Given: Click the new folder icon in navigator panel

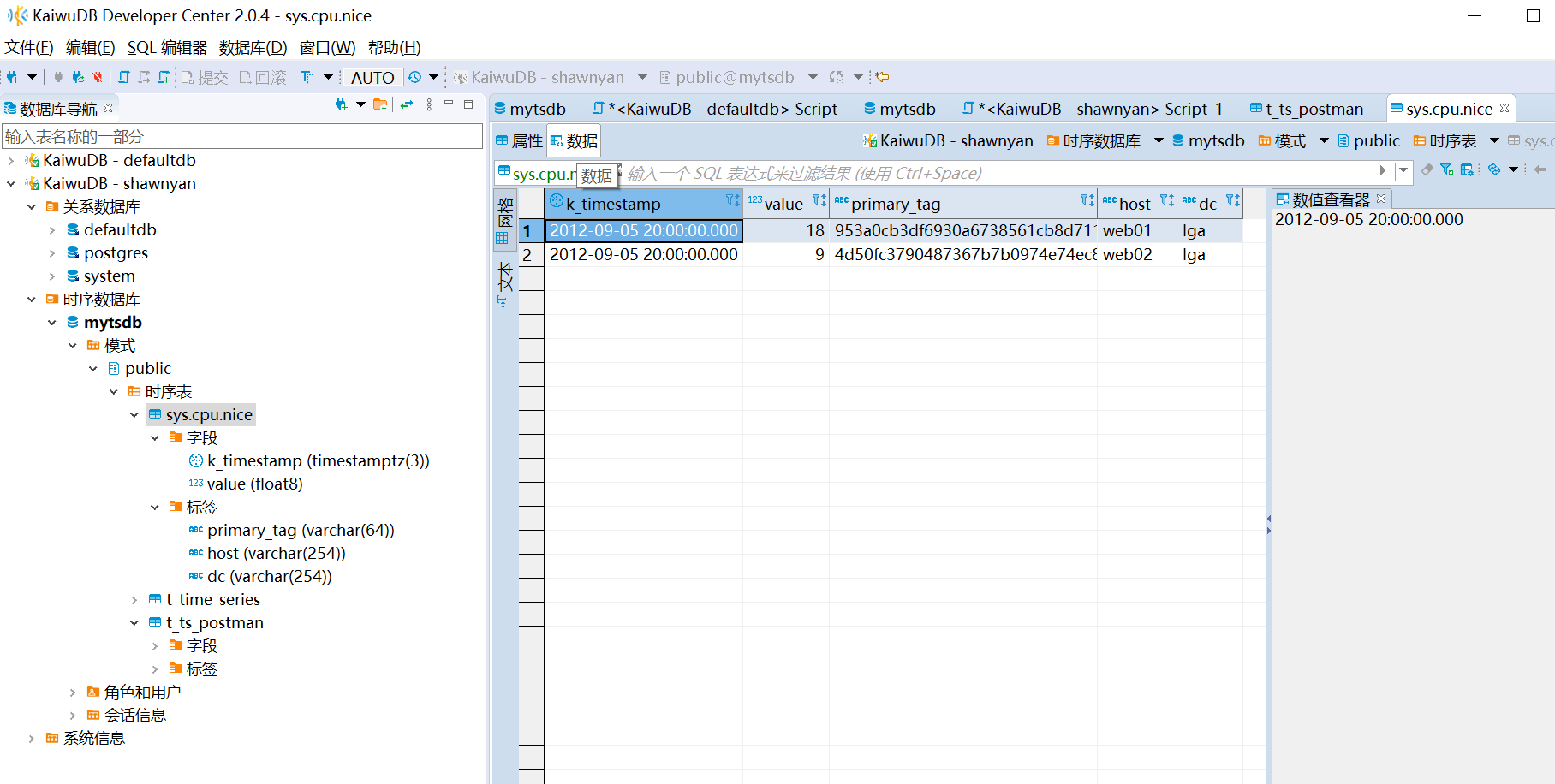Looking at the screenshot, I should [380, 104].
